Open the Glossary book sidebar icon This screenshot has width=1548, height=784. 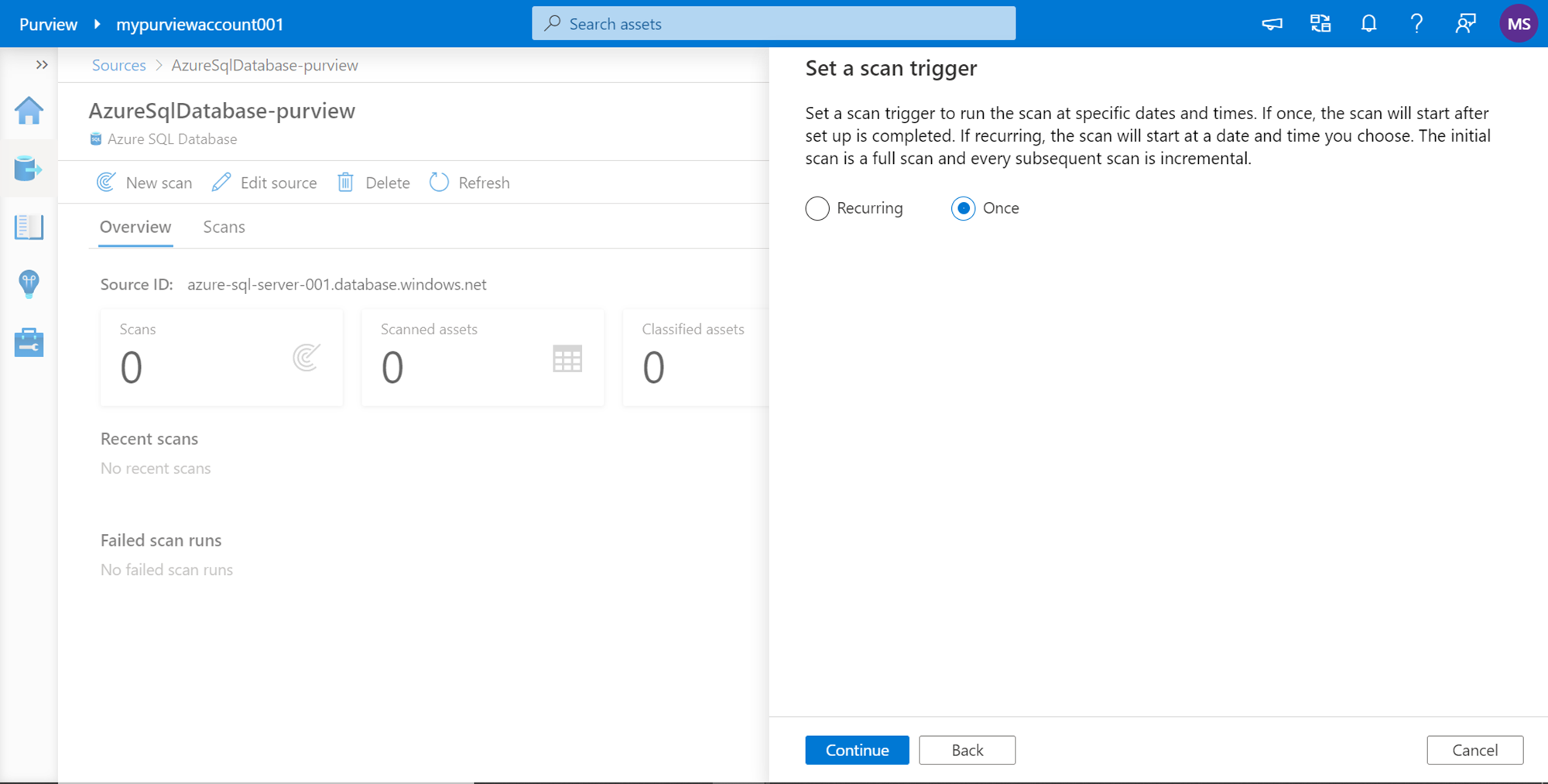point(29,227)
